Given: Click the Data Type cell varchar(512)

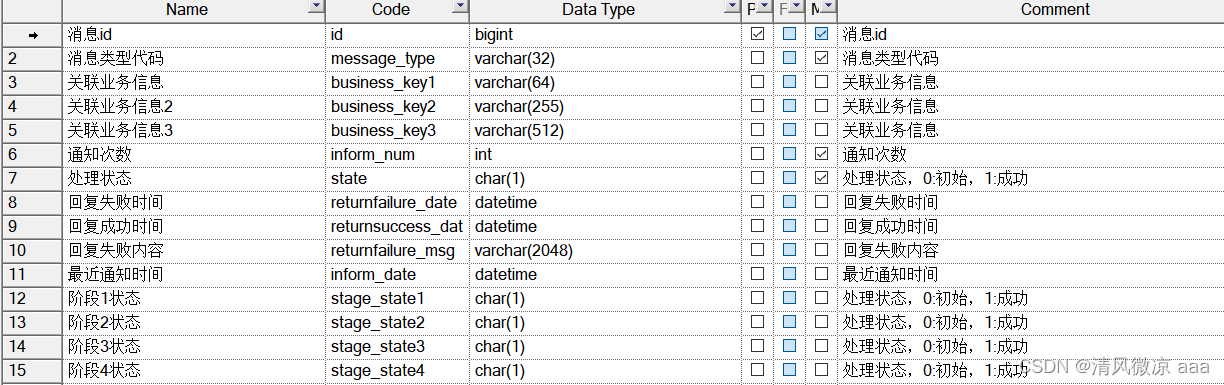Looking at the screenshot, I should coord(606,130).
